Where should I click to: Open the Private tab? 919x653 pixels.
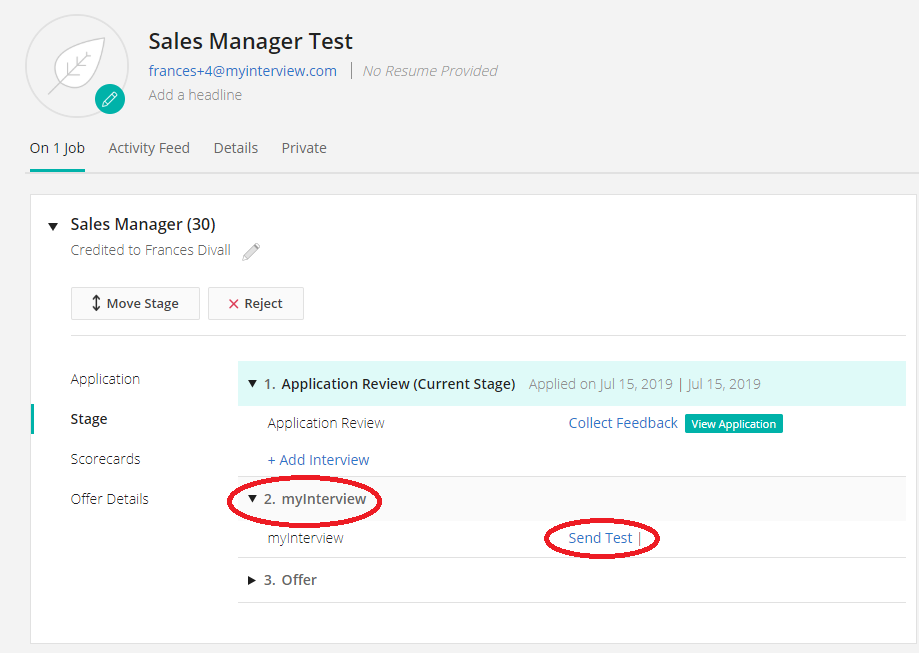pyautogui.click(x=304, y=148)
